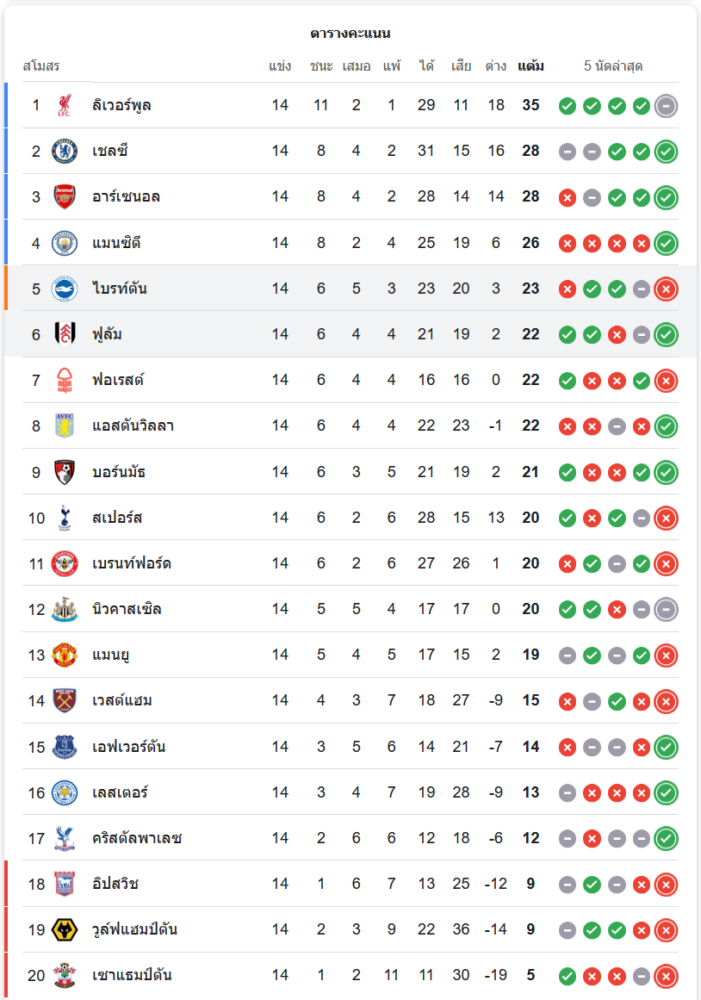
Task: Click the Newcastle club crest icon
Action: [x=64, y=609]
